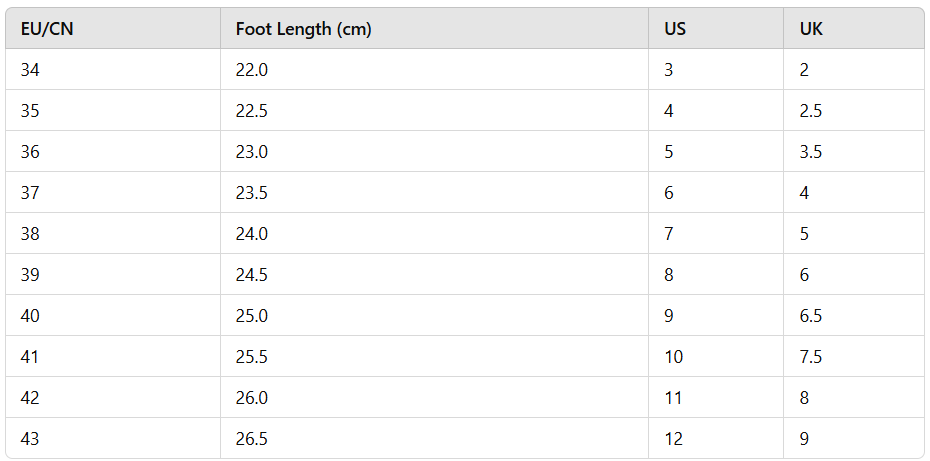The image size is (930, 461).
Task: Select the 22.5 foot length cell
Action: tap(252, 111)
